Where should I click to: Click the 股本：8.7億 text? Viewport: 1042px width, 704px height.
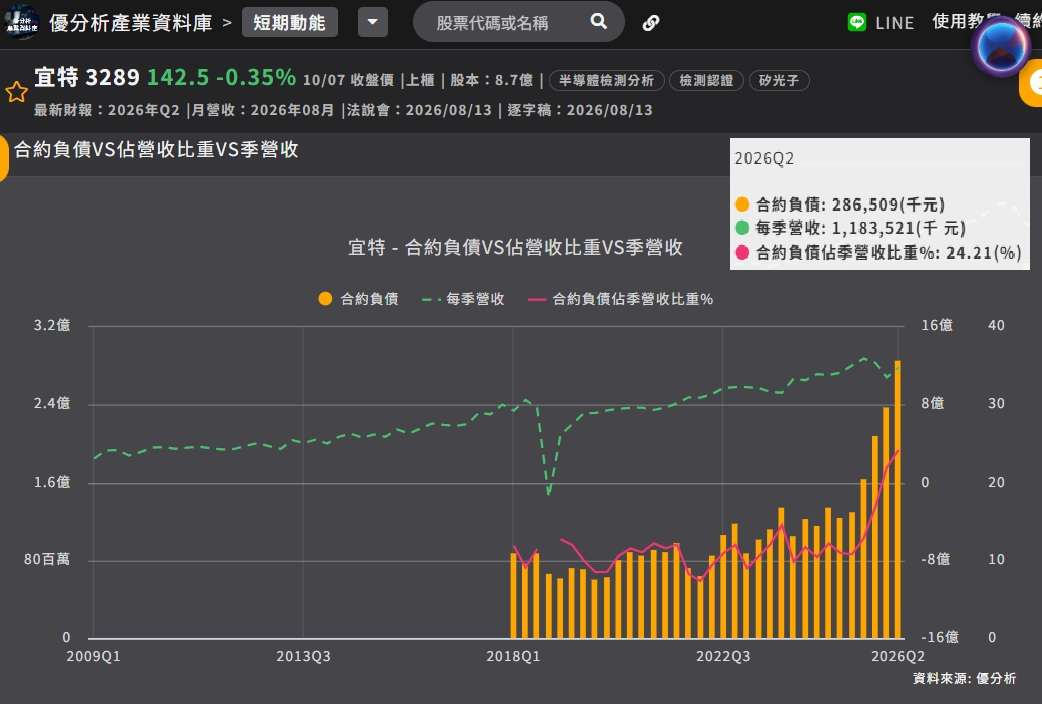click(492, 80)
